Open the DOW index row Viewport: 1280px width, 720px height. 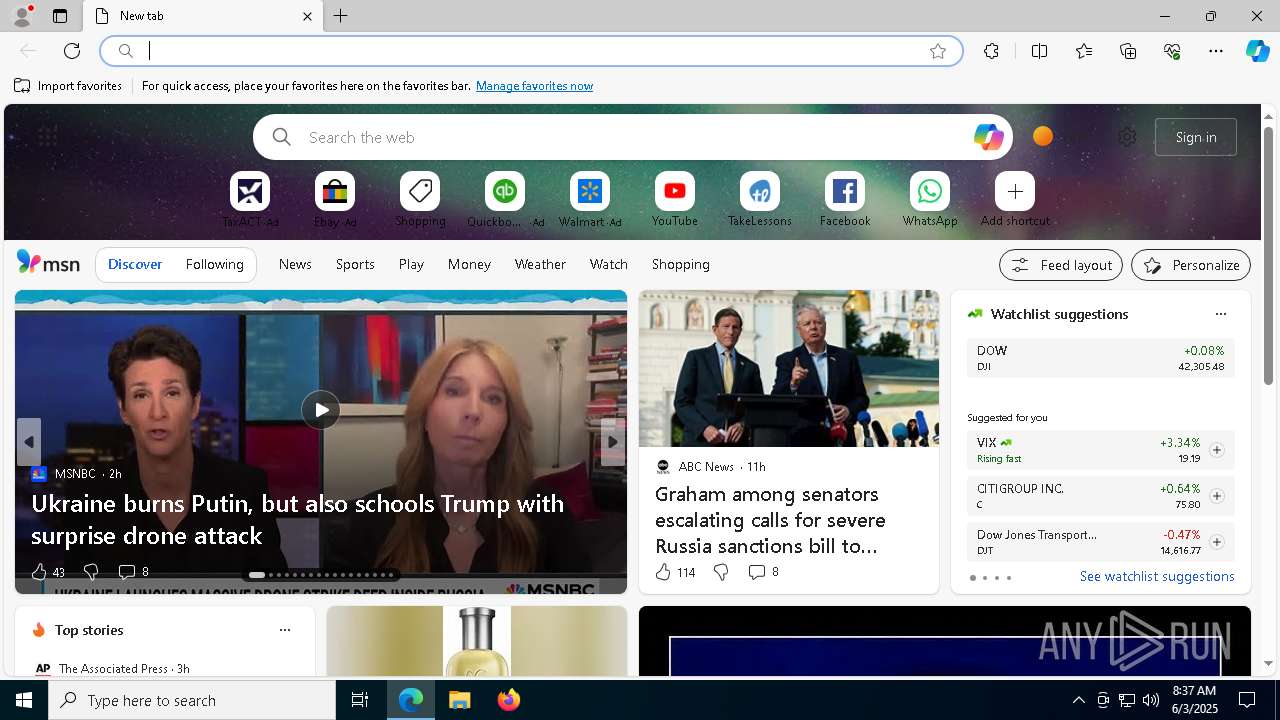pyautogui.click(x=1100, y=358)
